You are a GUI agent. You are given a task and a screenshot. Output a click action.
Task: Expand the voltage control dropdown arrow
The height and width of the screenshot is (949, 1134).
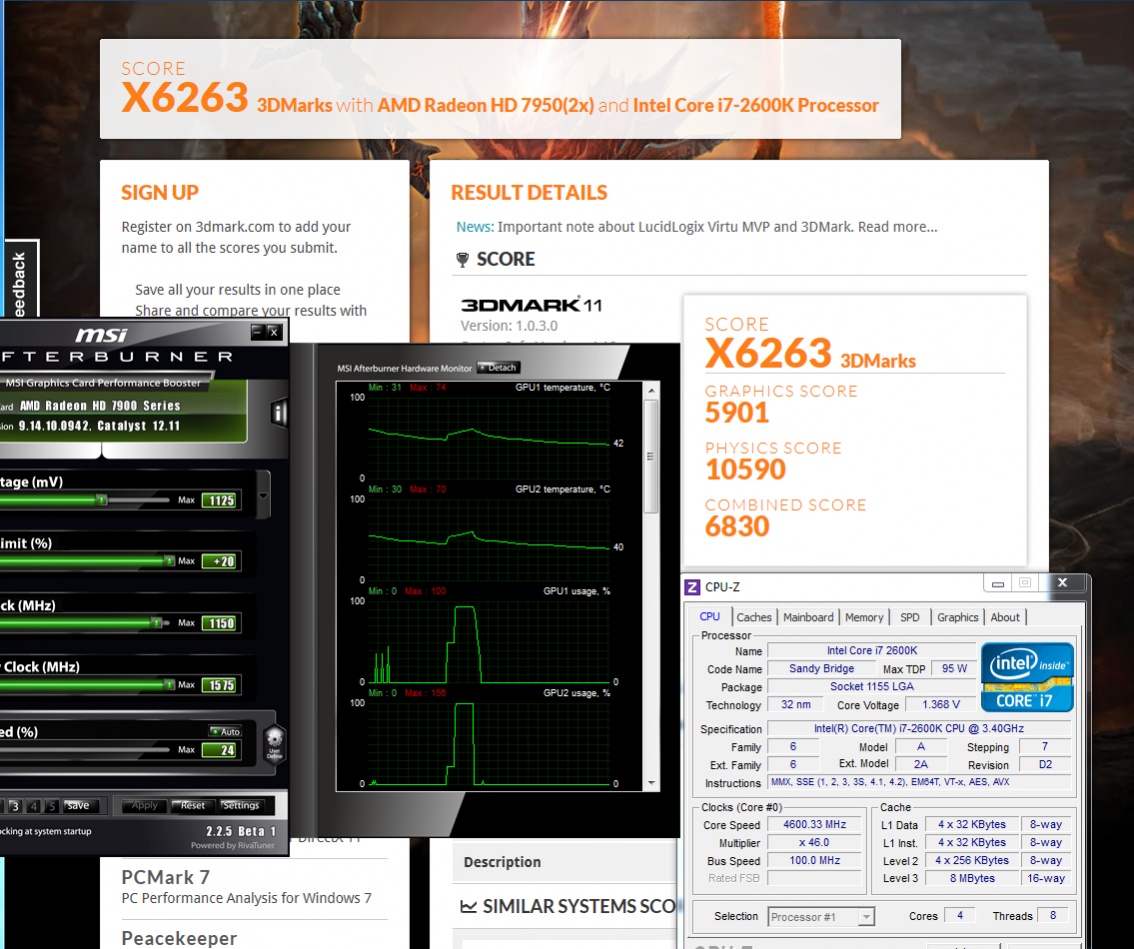pos(263,495)
